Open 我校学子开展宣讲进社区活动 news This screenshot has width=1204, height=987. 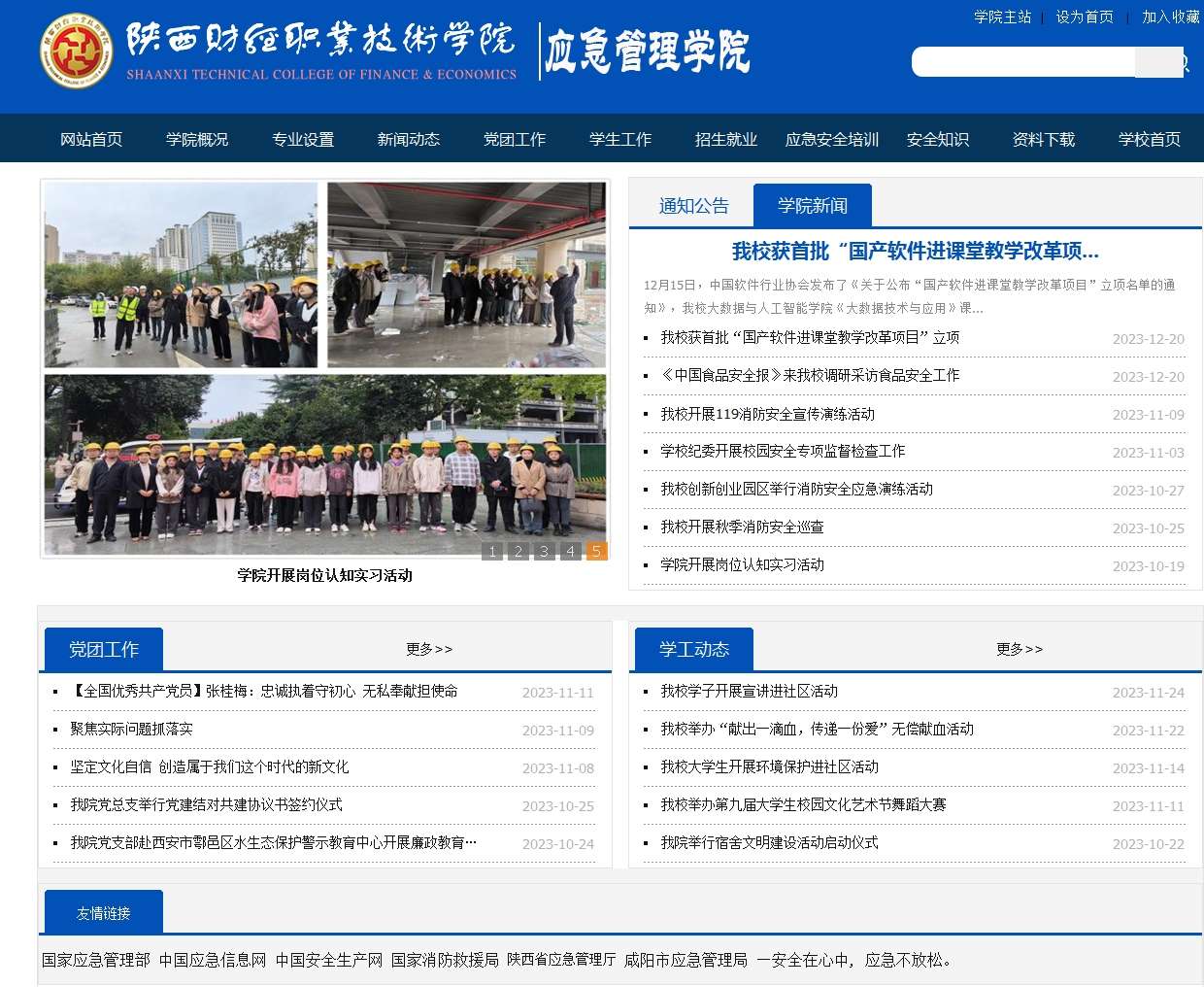point(749,691)
